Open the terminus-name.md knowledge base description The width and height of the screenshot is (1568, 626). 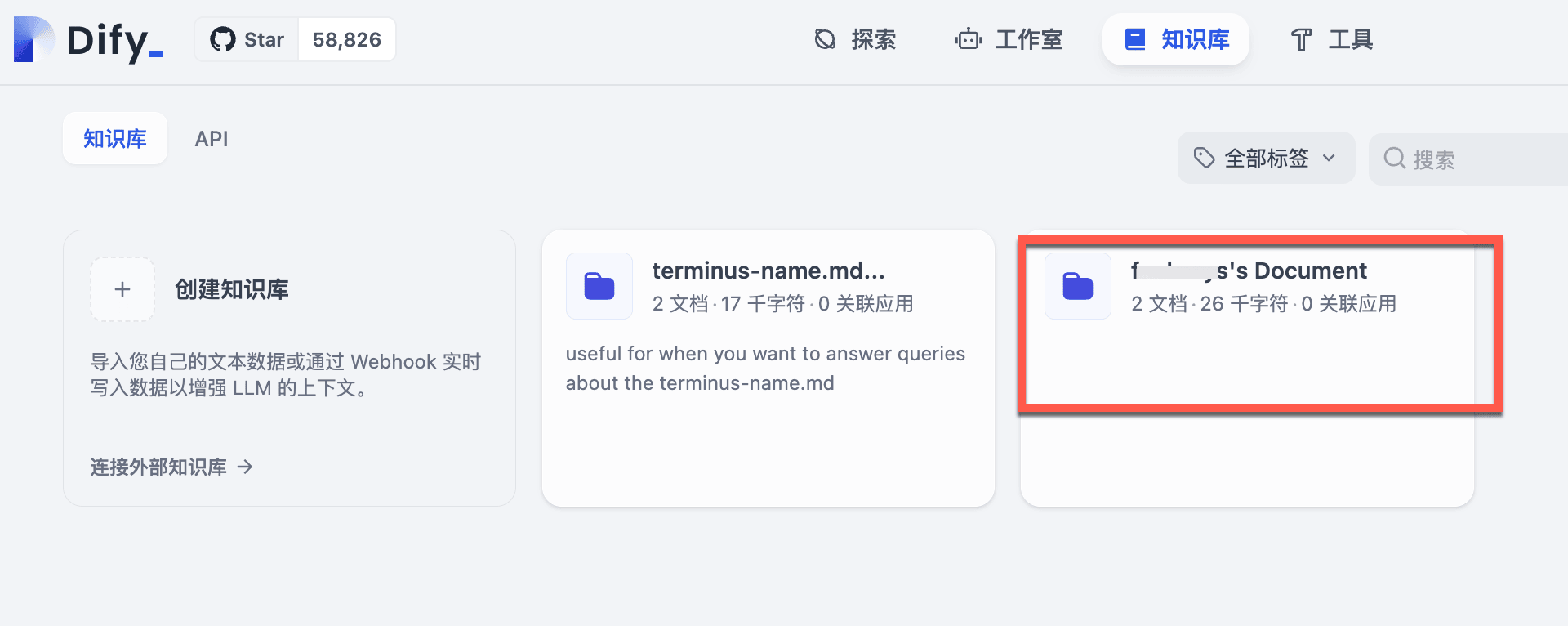(x=765, y=369)
